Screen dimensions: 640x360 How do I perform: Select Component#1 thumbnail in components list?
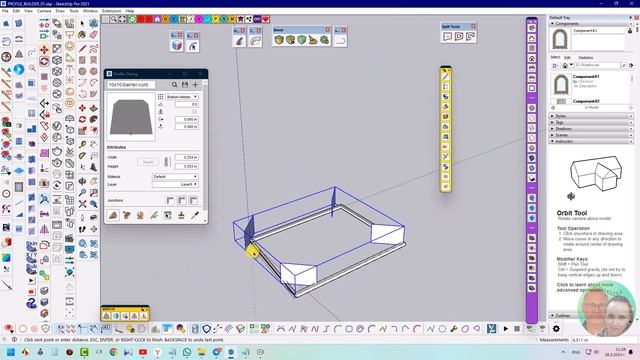tap(561, 85)
